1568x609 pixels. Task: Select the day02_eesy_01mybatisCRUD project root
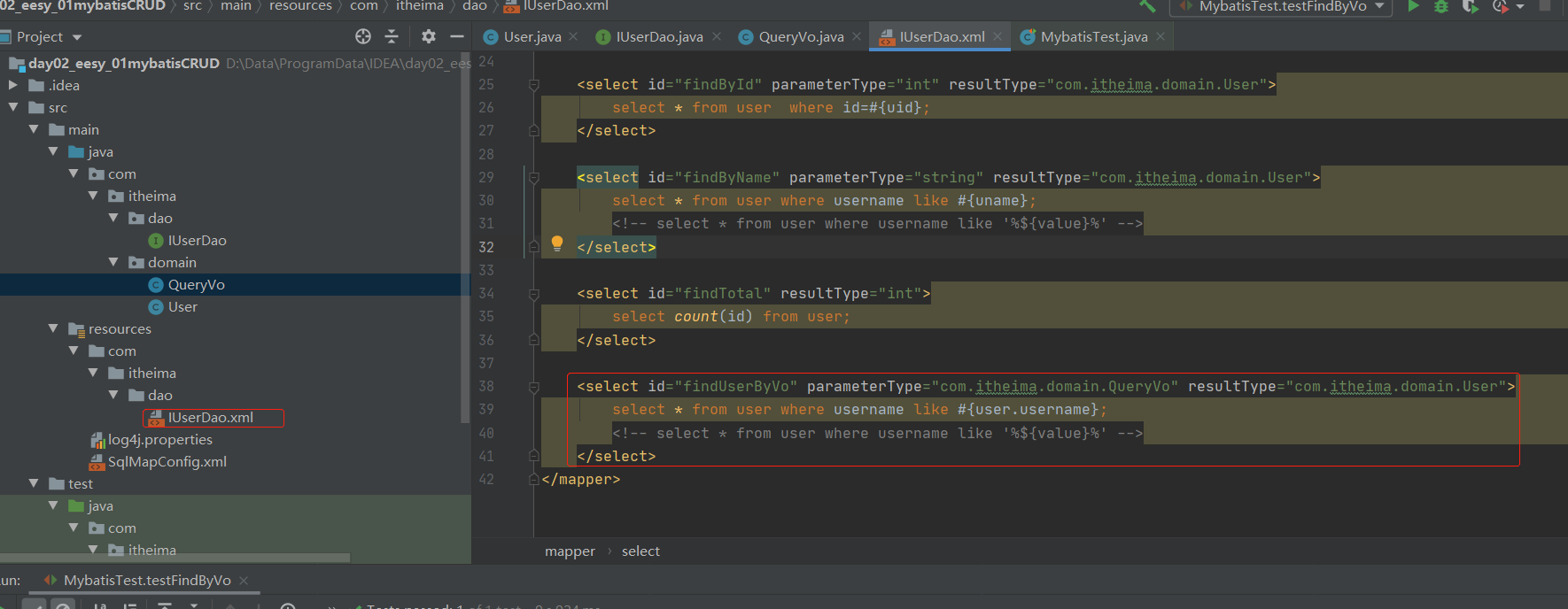114,63
